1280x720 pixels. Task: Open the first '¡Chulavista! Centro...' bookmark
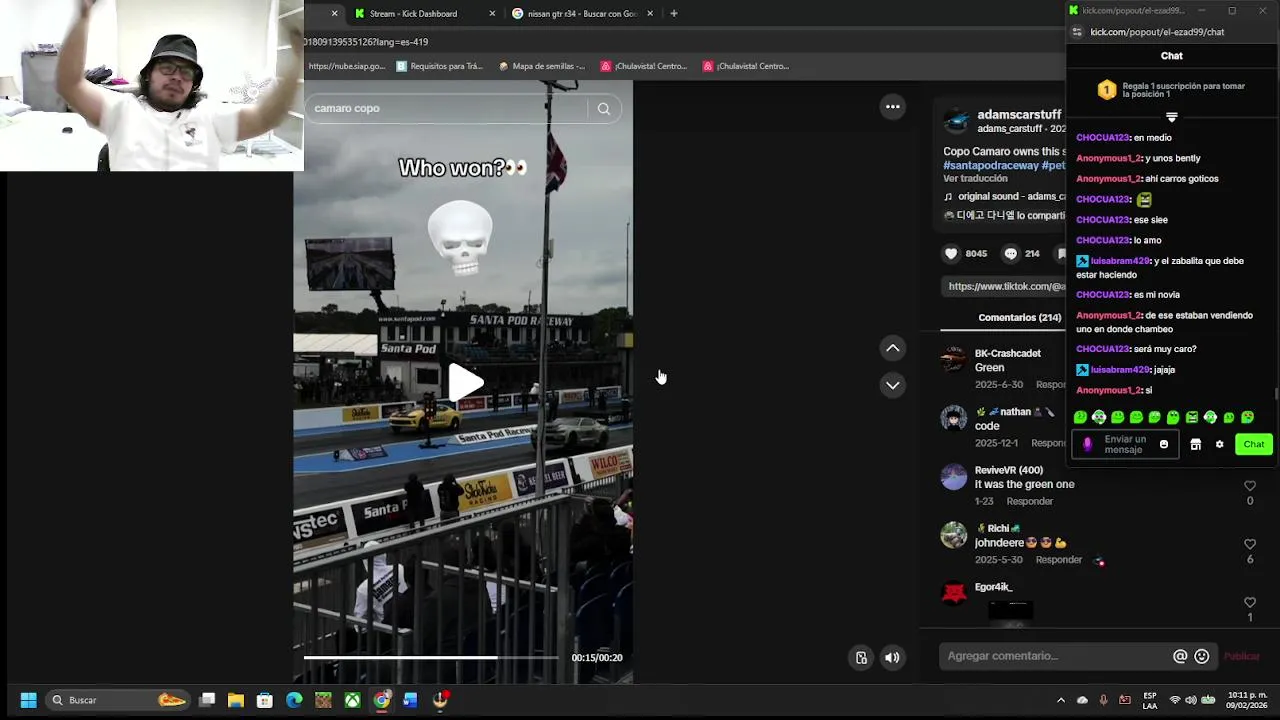[644, 66]
